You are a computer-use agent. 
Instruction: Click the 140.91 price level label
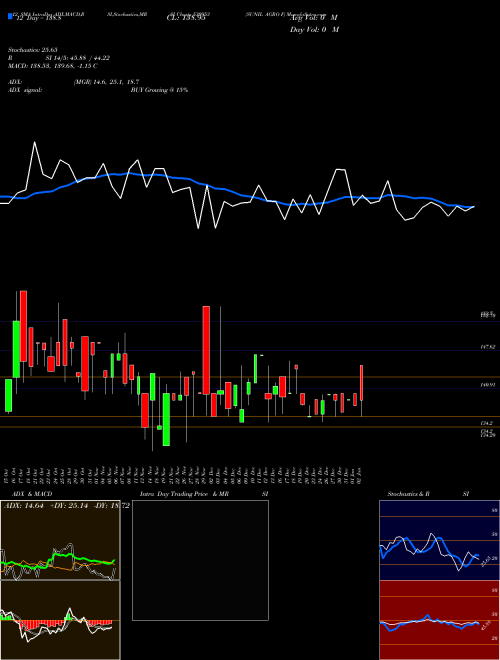488,384
